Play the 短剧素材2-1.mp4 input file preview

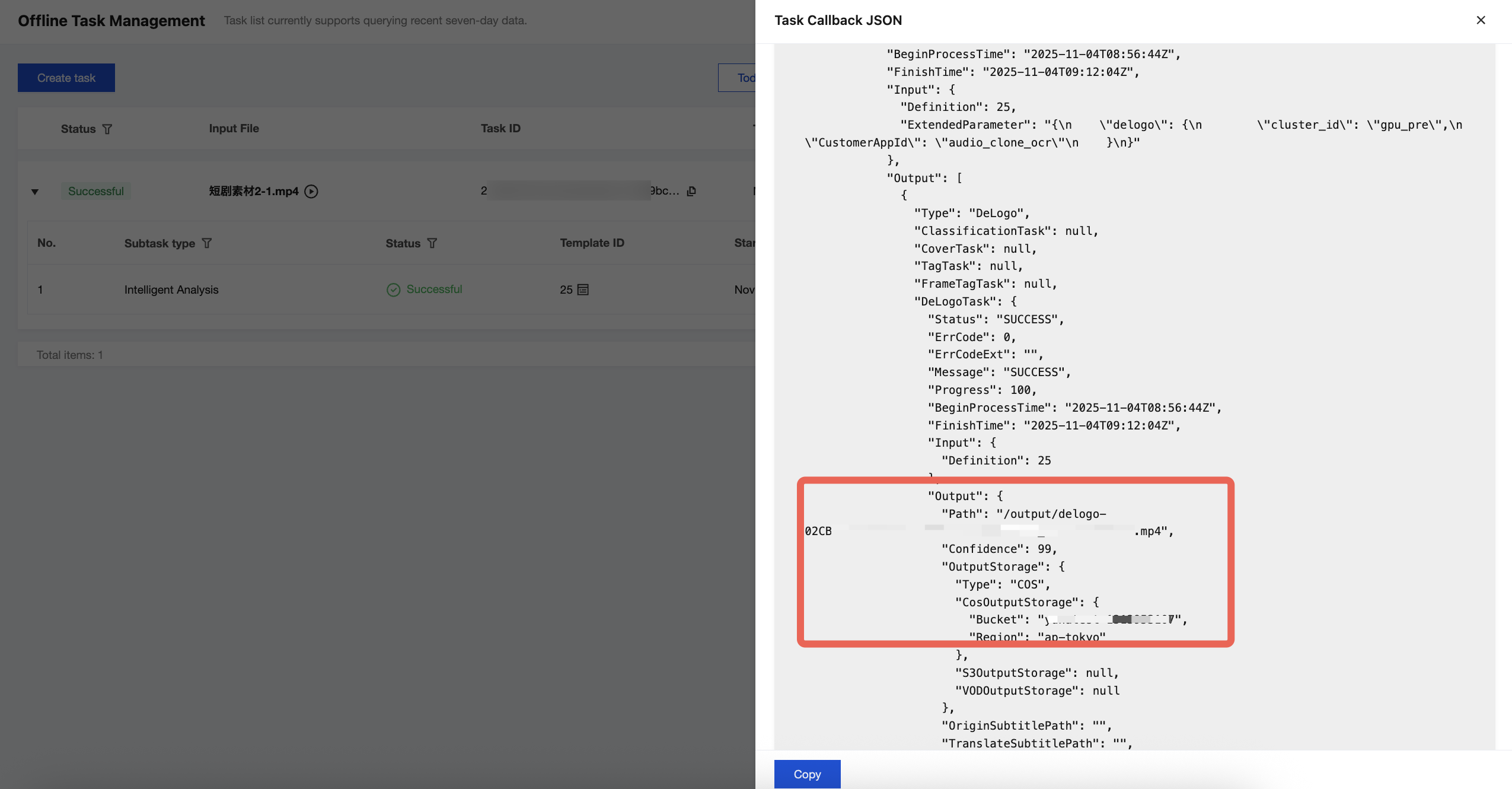pyautogui.click(x=311, y=191)
